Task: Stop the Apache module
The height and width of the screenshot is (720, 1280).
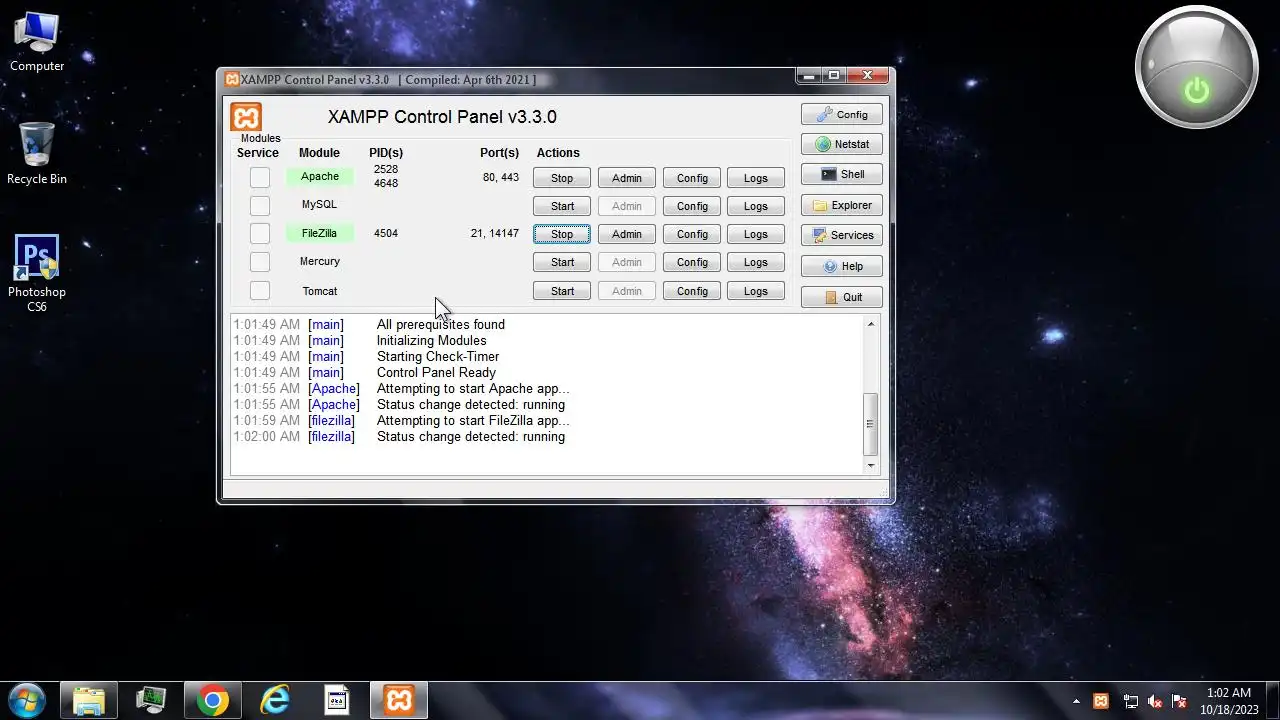Action: pos(562,178)
